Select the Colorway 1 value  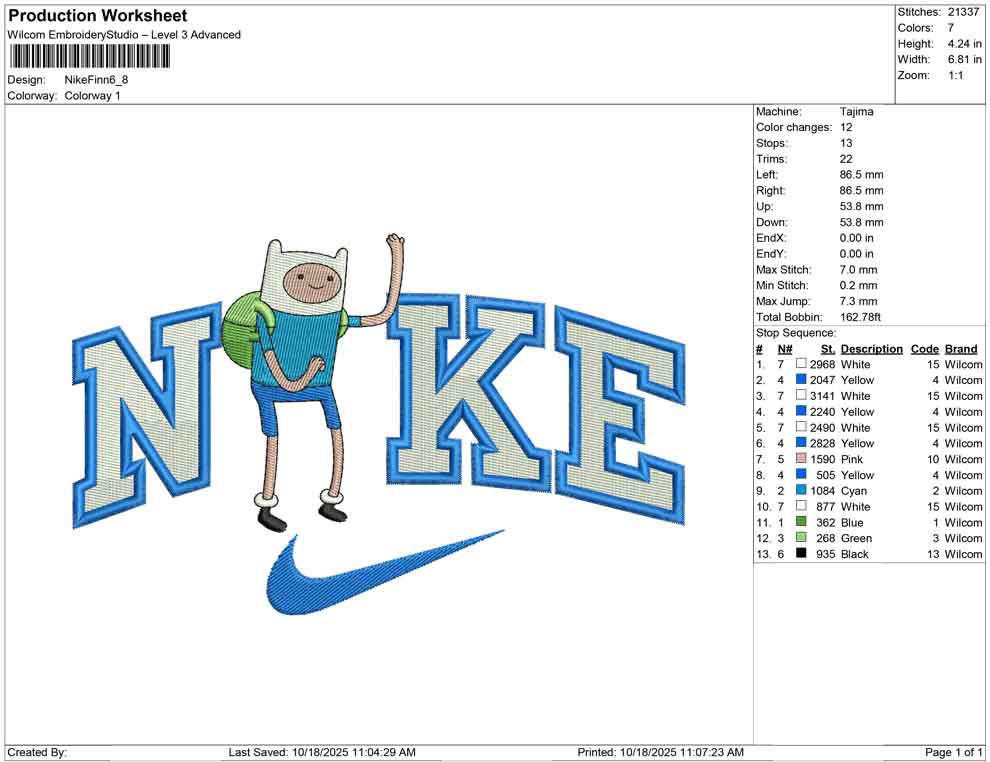(92, 96)
